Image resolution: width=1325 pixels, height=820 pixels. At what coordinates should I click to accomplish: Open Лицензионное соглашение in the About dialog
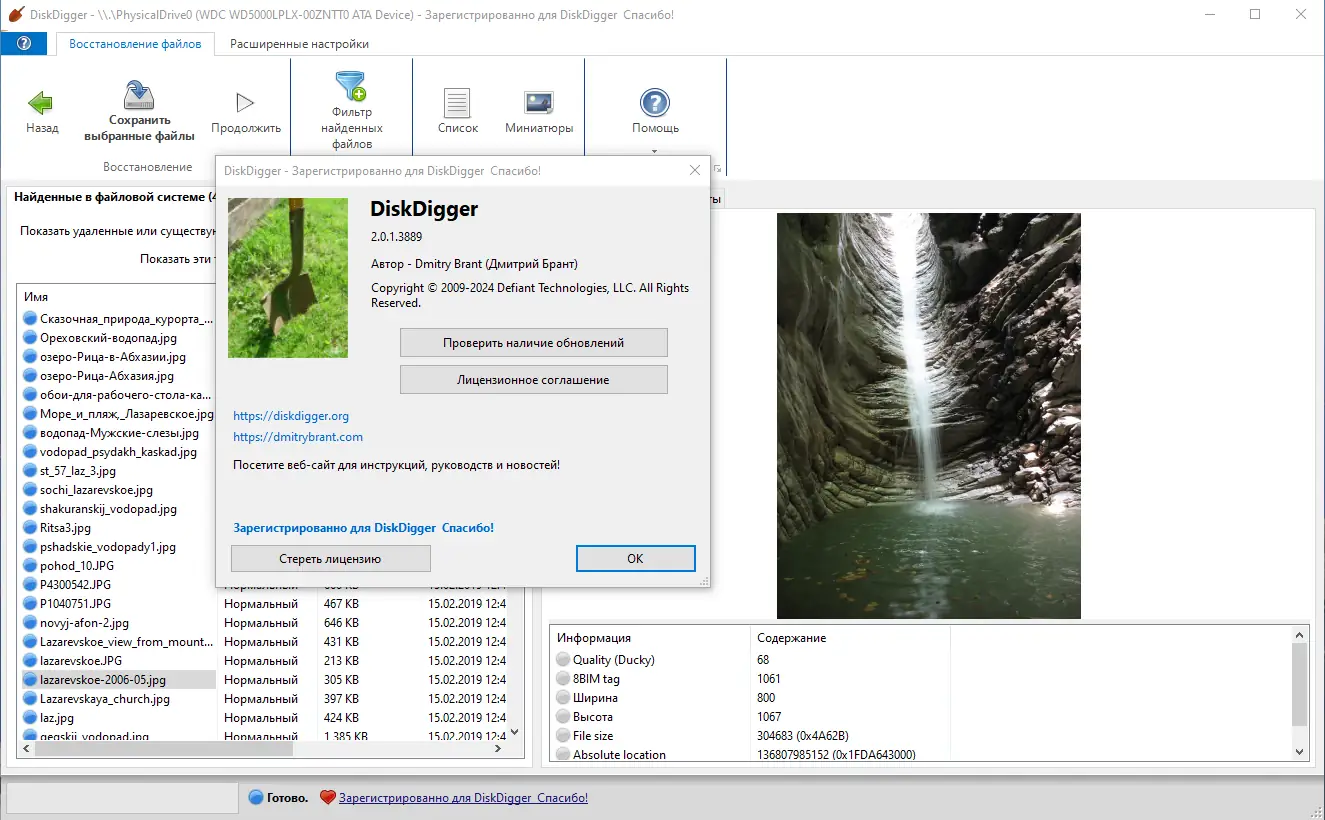click(x=534, y=380)
